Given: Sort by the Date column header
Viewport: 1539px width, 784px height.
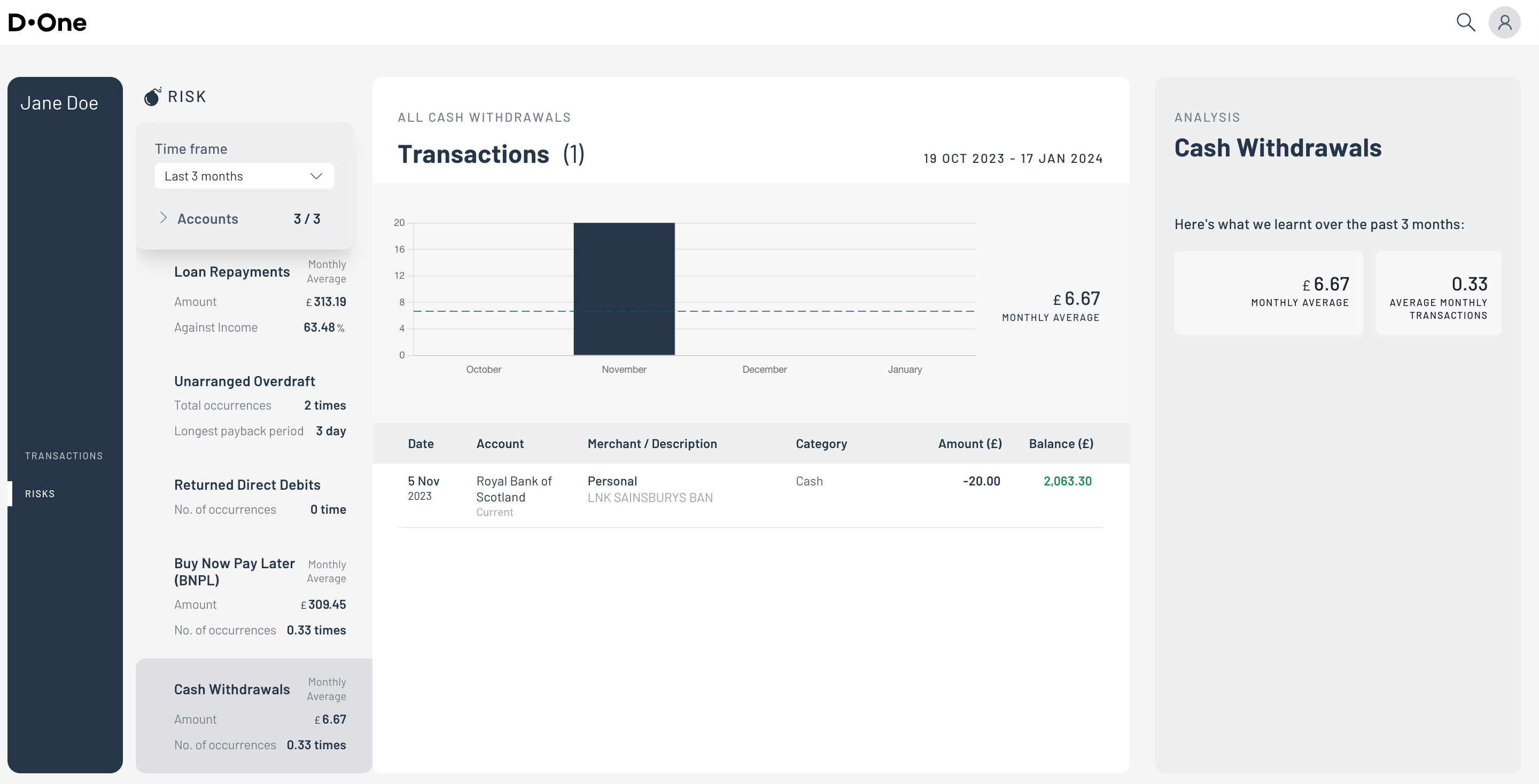Looking at the screenshot, I should click(421, 444).
